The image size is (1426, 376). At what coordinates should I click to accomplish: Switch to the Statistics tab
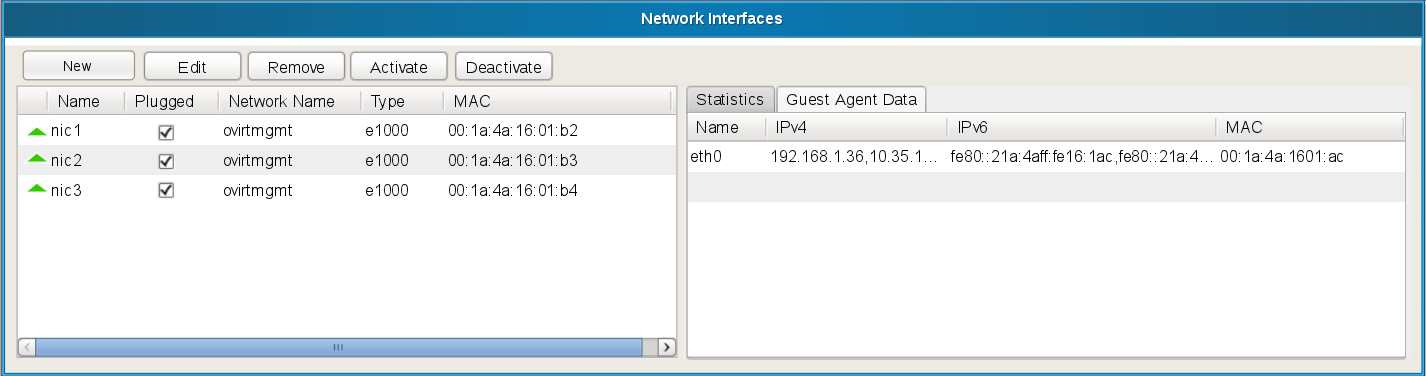pos(730,99)
